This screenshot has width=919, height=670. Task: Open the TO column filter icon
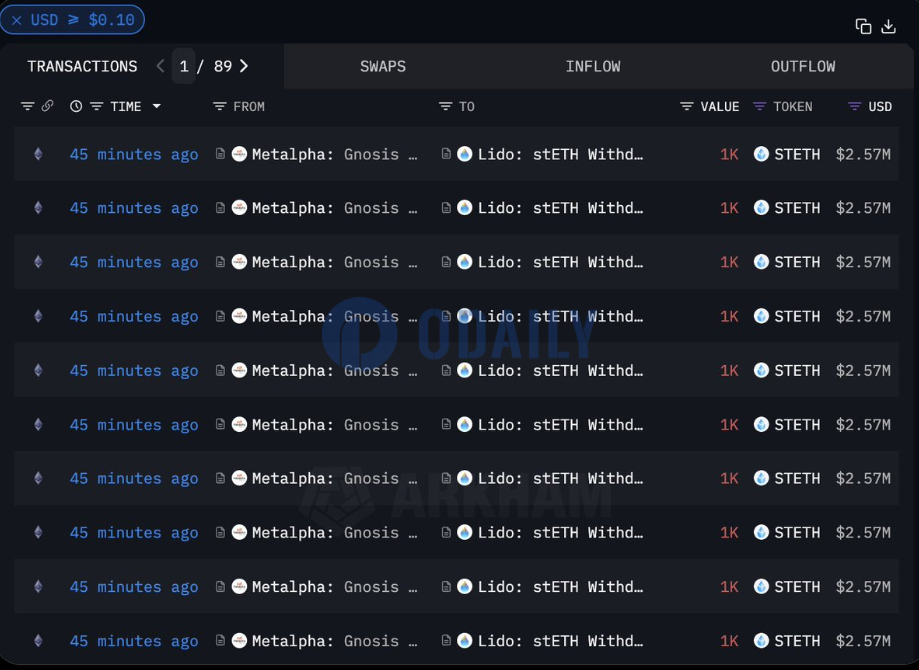(445, 106)
